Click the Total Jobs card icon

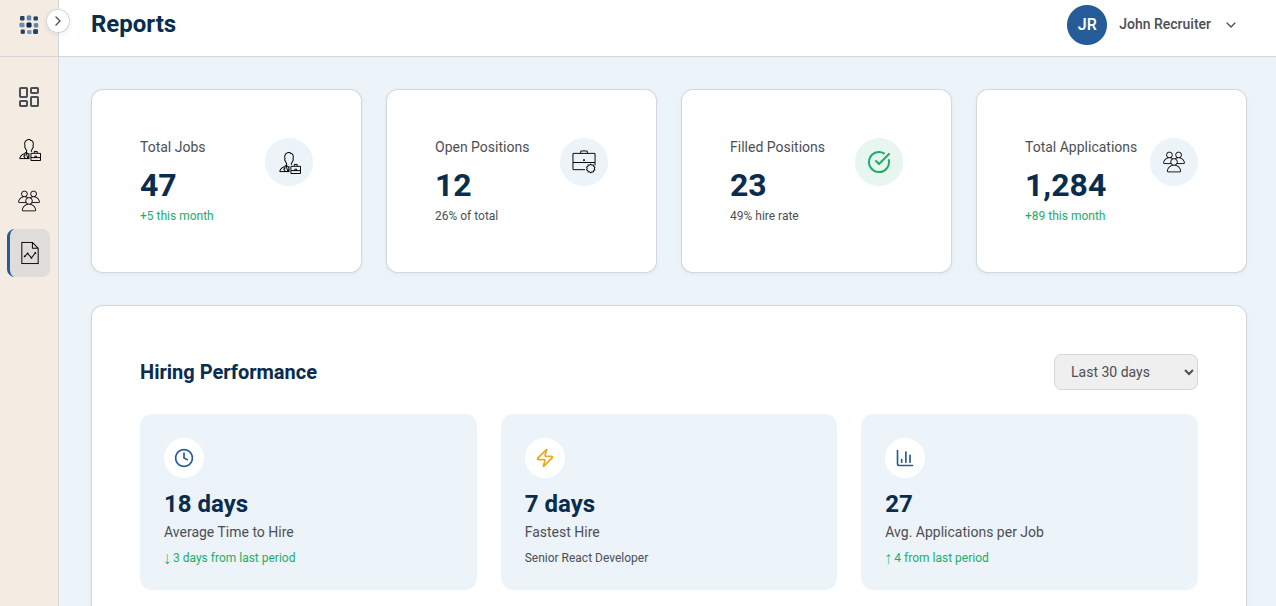coord(289,162)
